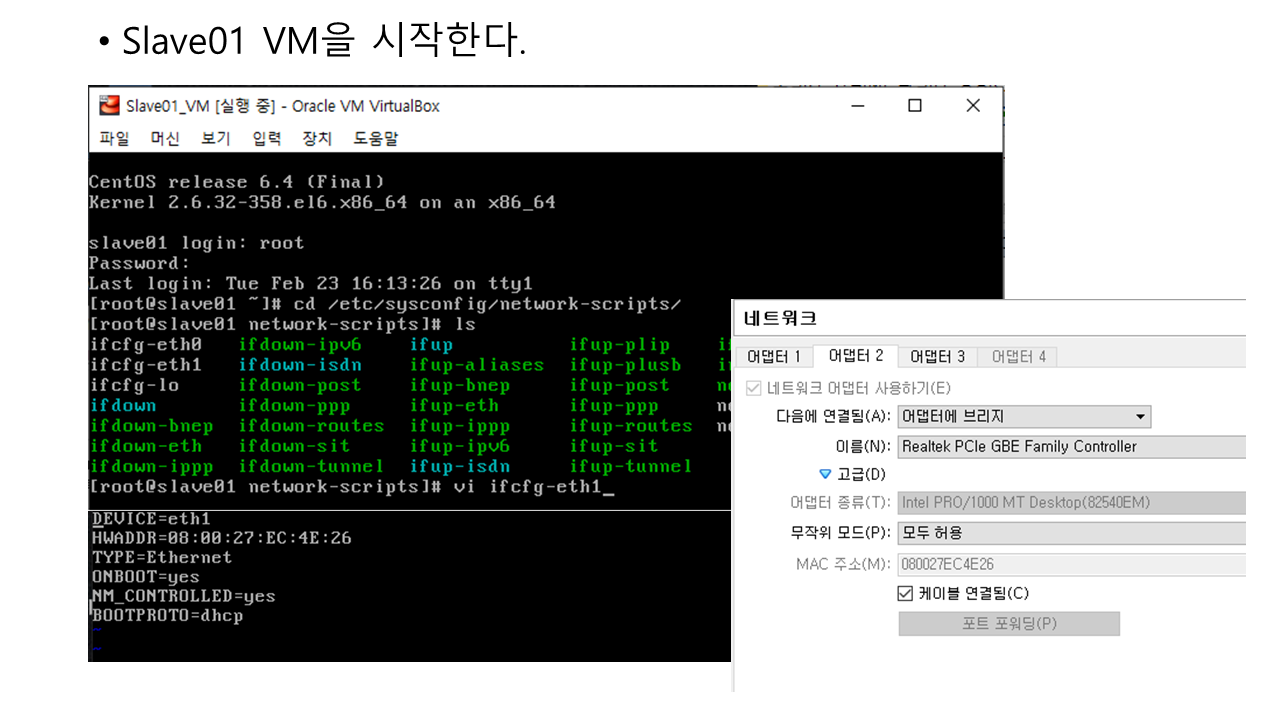
Task: Open the 파일 menu
Action: 114,139
